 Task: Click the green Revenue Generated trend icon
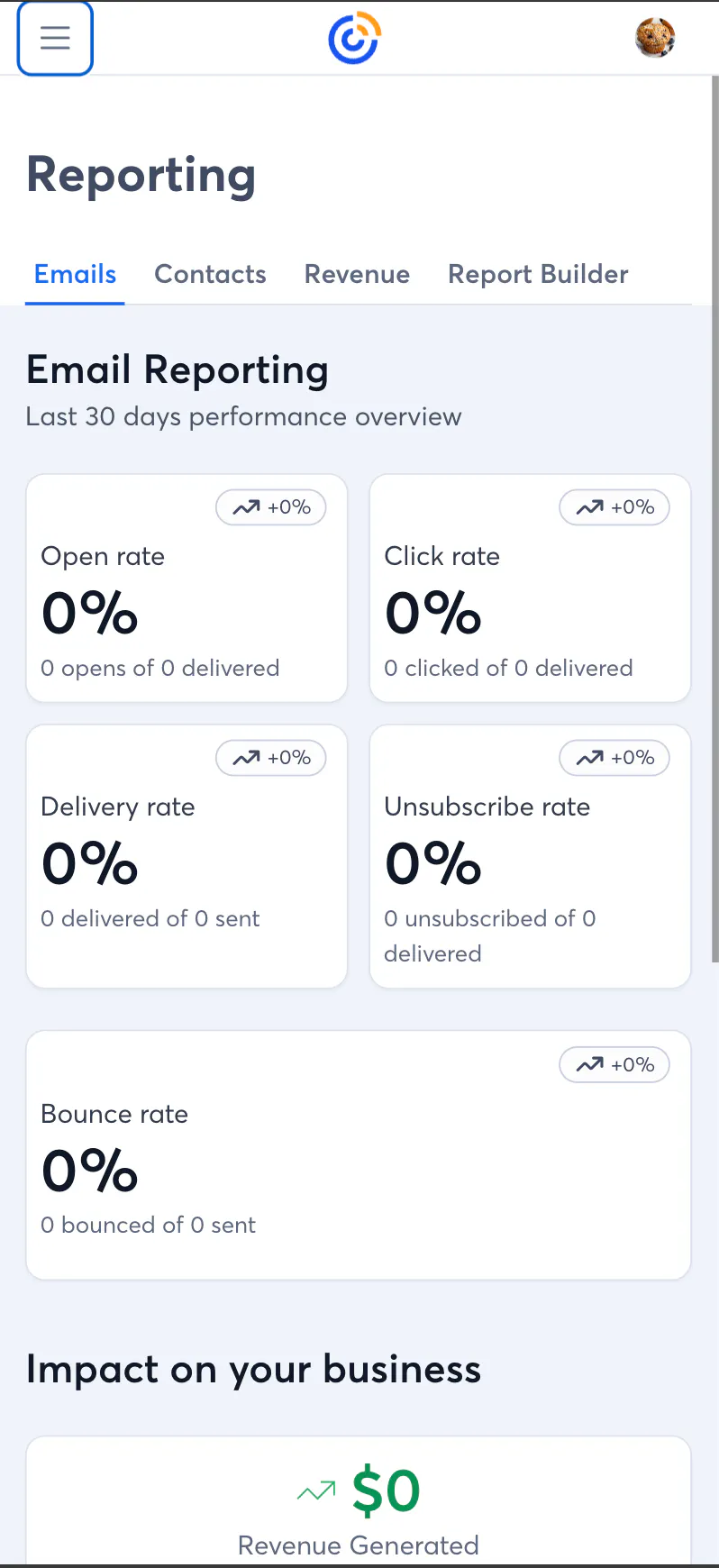316,1492
